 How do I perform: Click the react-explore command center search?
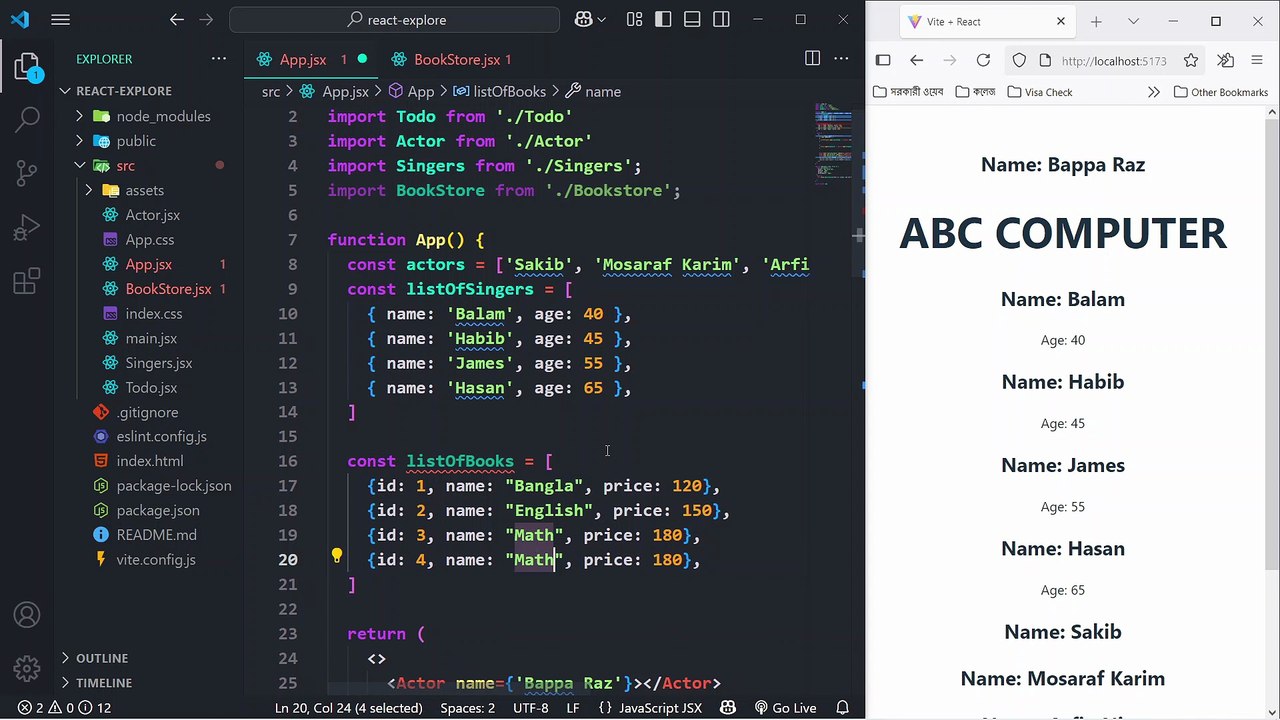[395, 20]
